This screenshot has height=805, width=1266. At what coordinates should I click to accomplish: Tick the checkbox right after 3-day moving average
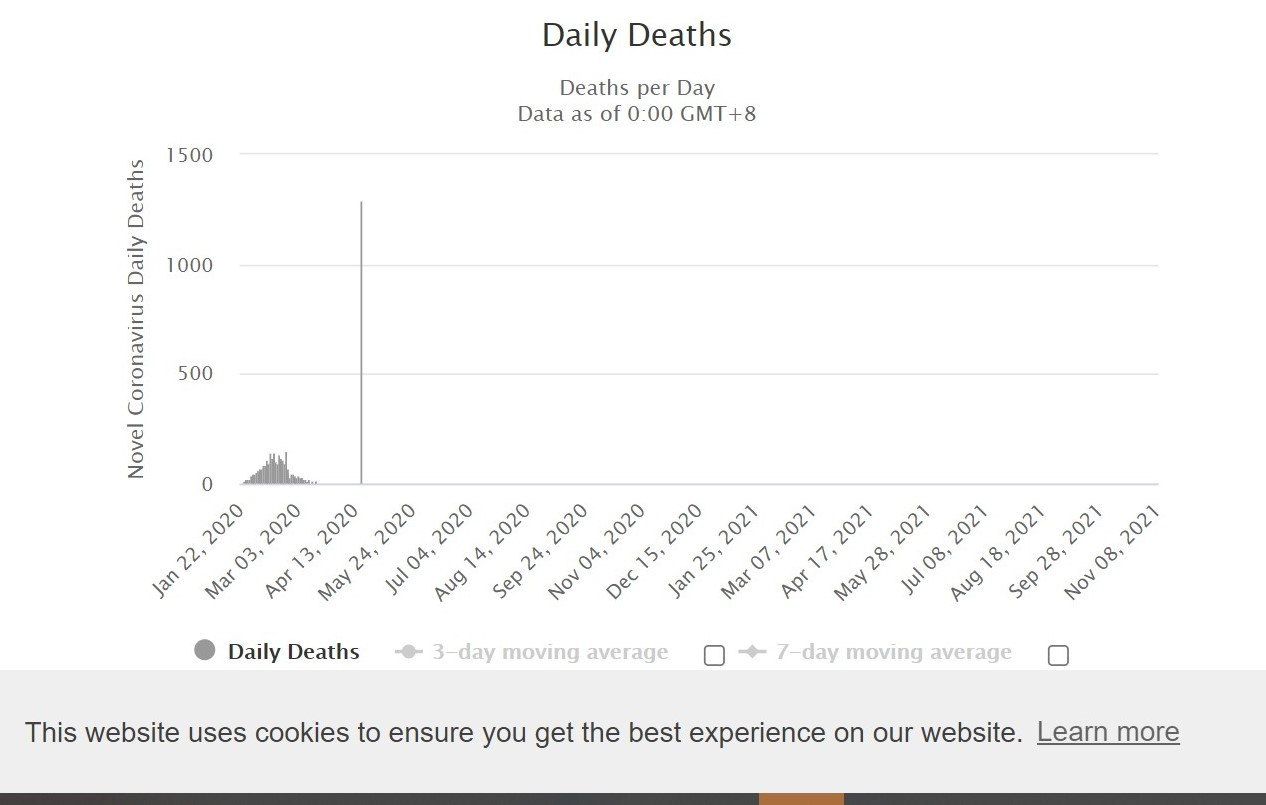click(714, 655)
